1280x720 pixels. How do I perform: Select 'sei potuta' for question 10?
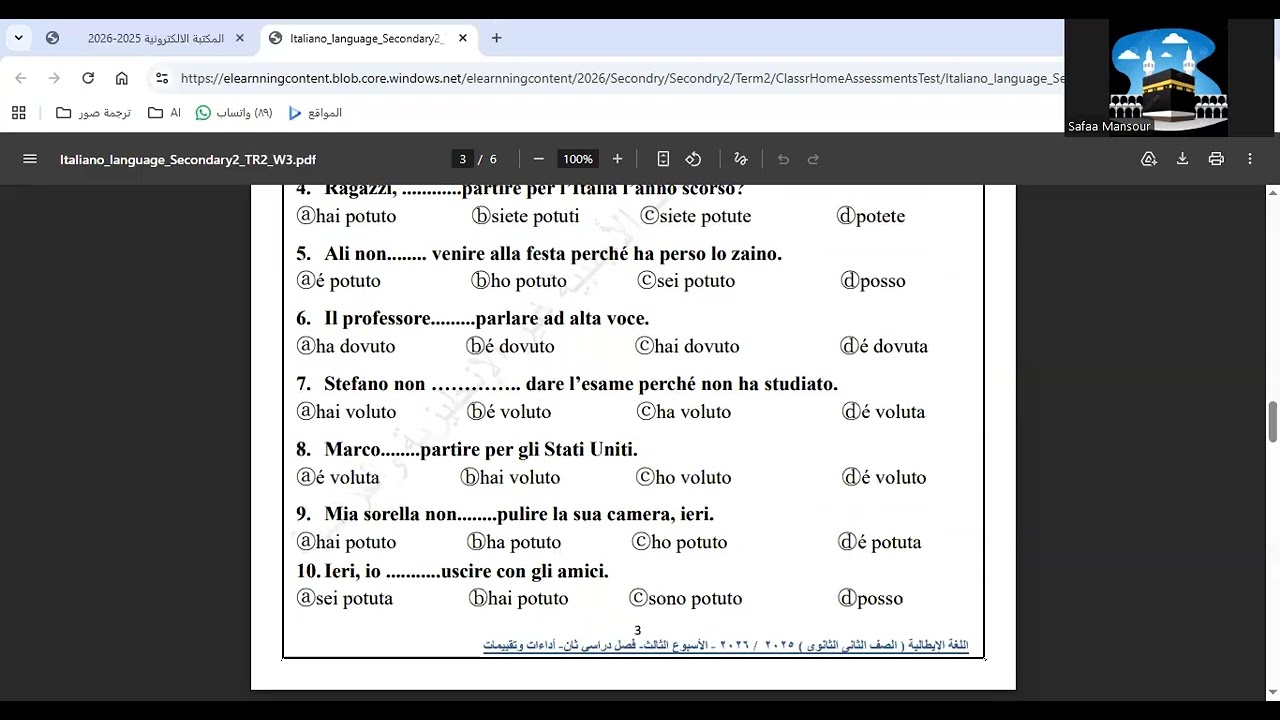click(345, 599)
